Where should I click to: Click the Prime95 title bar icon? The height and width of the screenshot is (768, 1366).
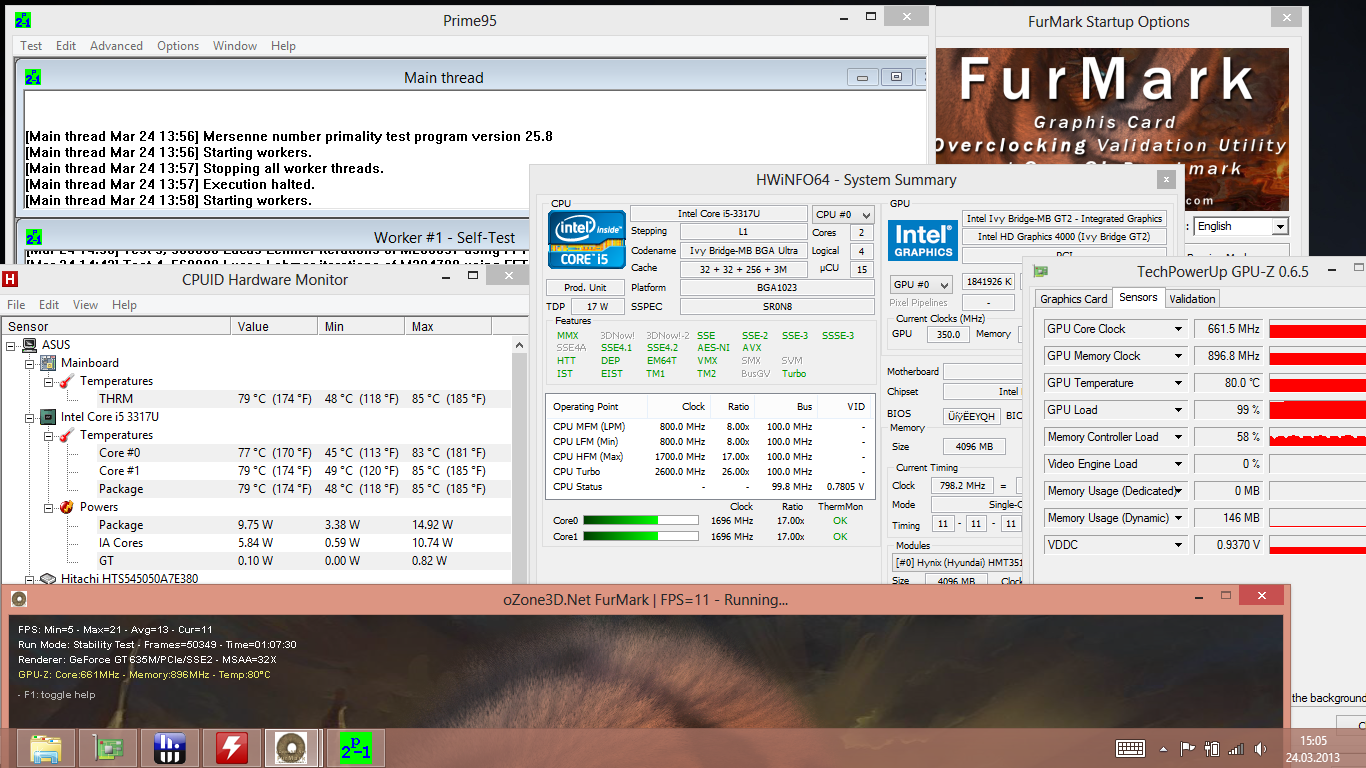23,20
